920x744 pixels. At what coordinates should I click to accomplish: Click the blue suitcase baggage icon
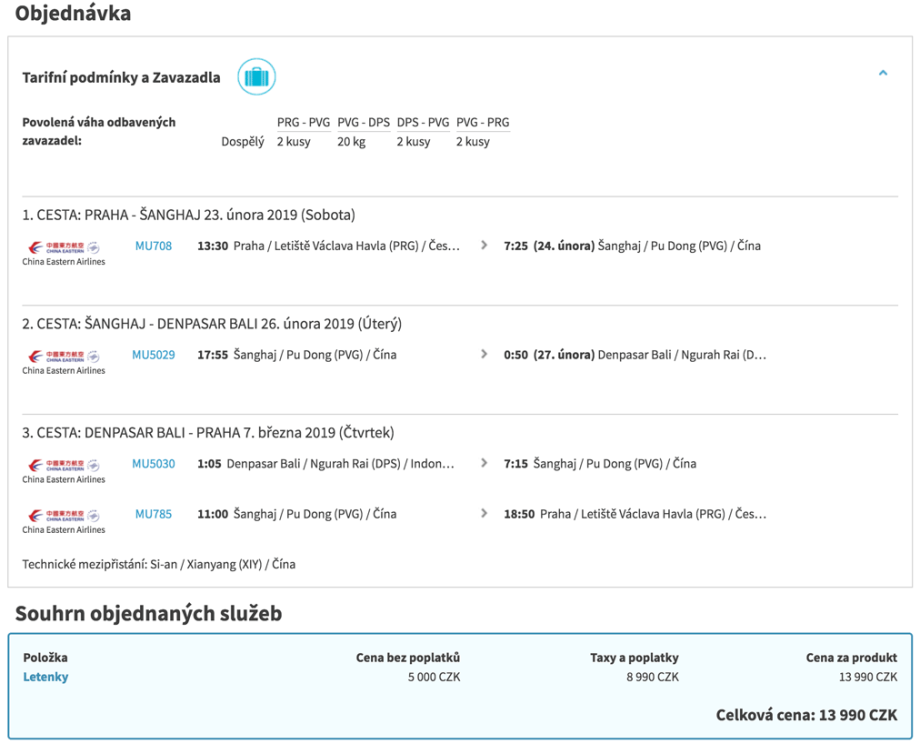pos(256,77)
